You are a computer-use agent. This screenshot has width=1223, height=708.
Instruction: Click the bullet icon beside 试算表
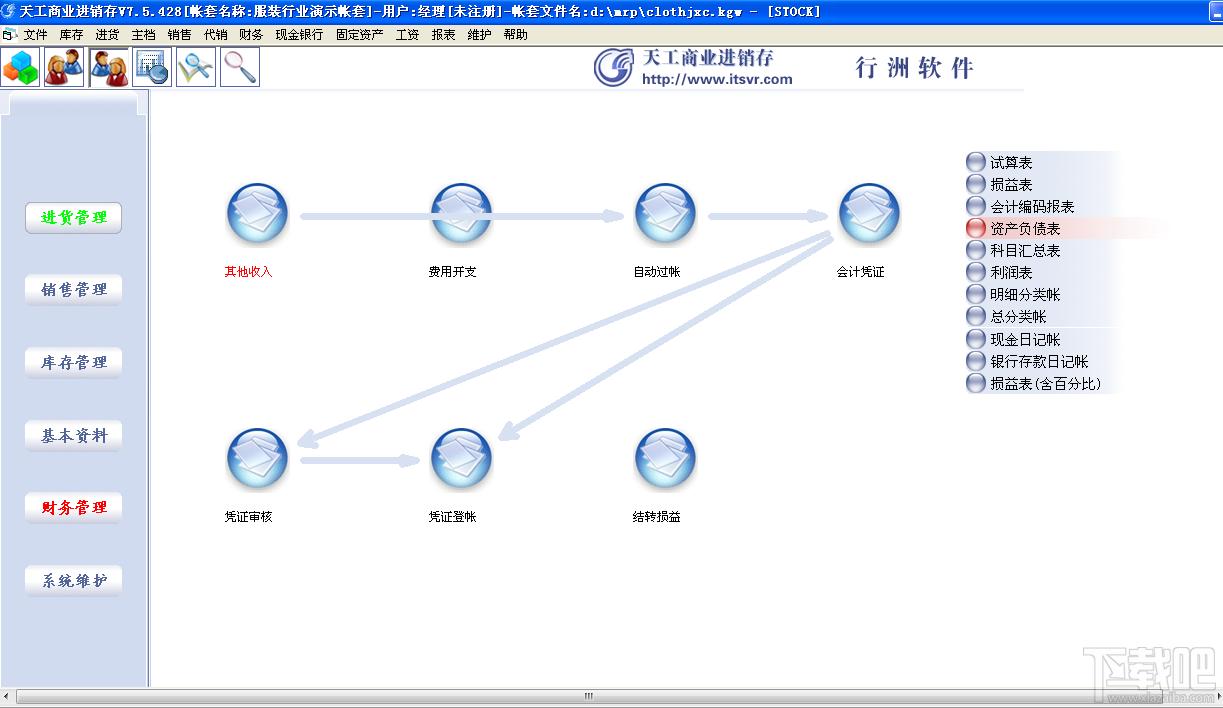(x=976, y=162)
